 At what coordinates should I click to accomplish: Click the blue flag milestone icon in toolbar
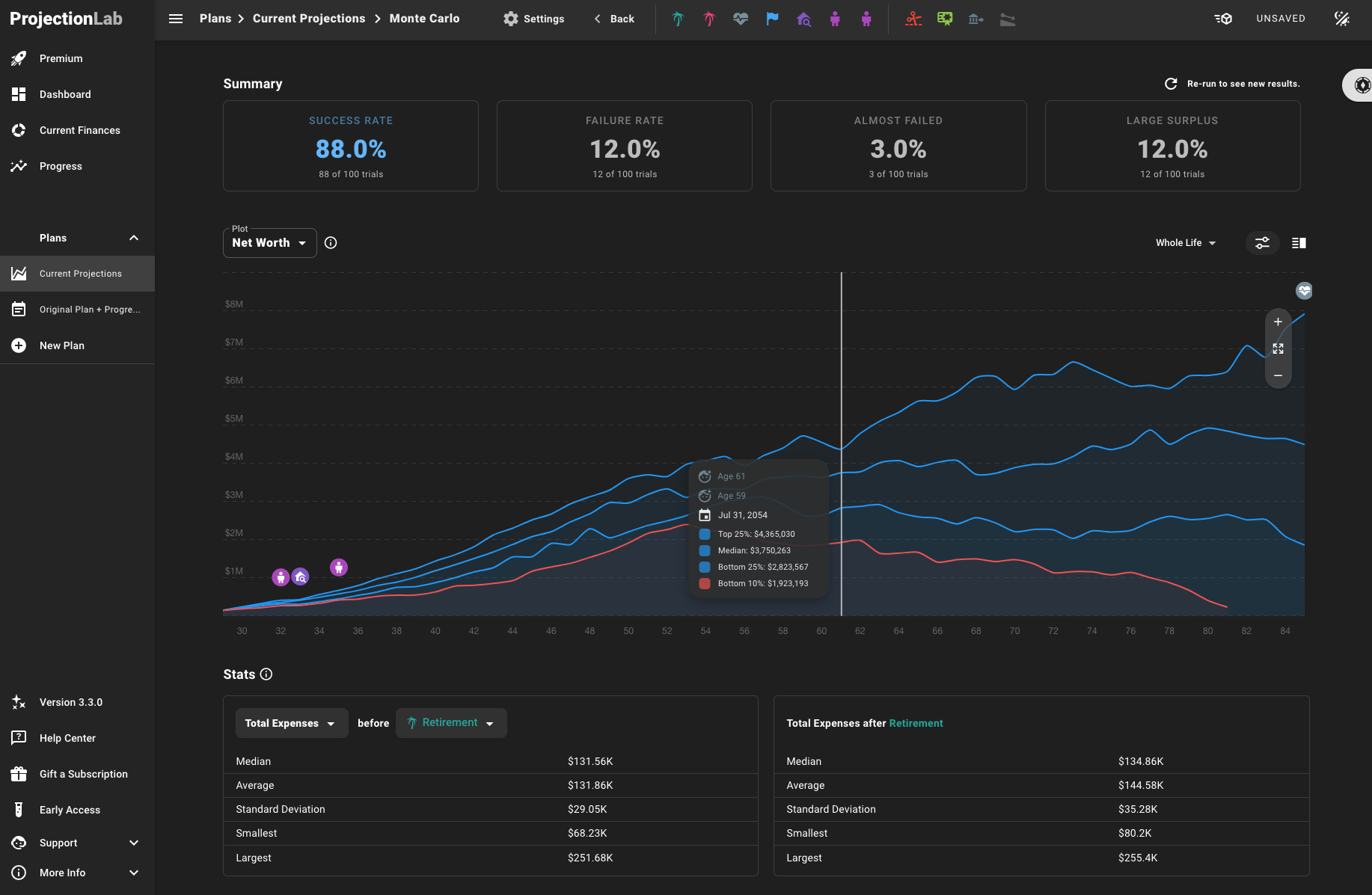pos(772,19)
